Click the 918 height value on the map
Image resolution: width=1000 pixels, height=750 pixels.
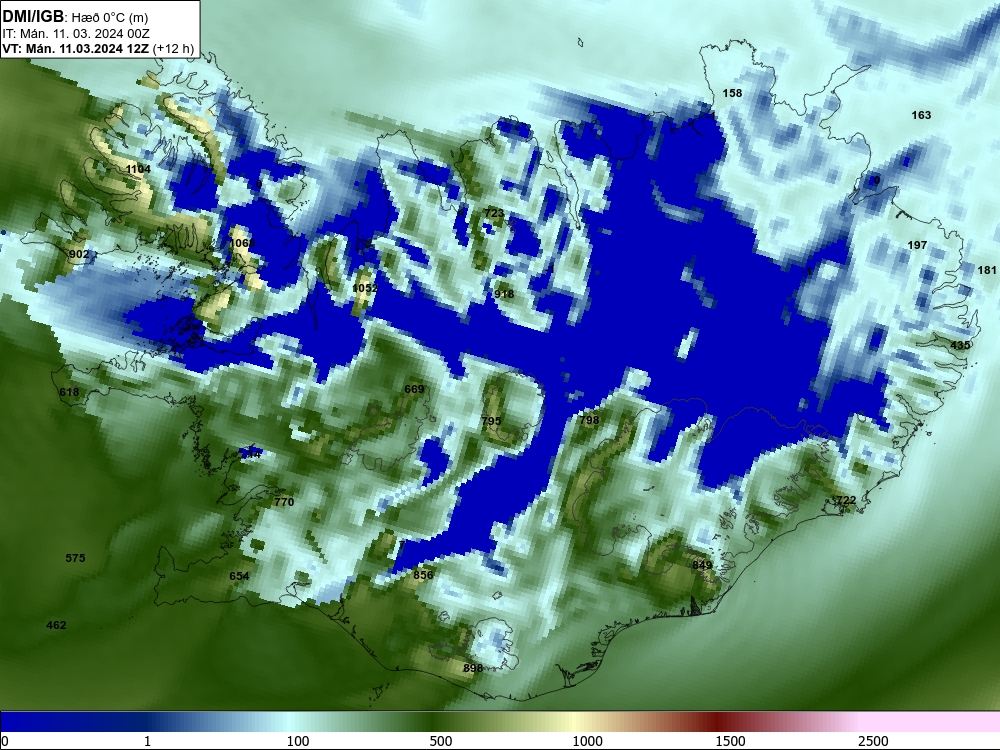coord(504,294)
